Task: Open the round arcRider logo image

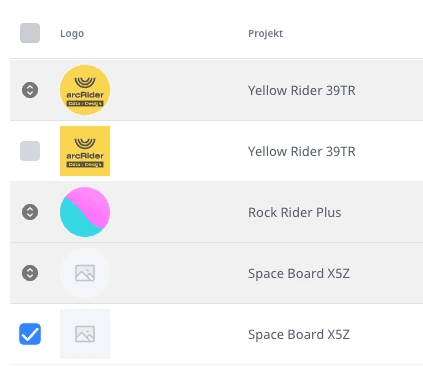Action: click(85, 90)
